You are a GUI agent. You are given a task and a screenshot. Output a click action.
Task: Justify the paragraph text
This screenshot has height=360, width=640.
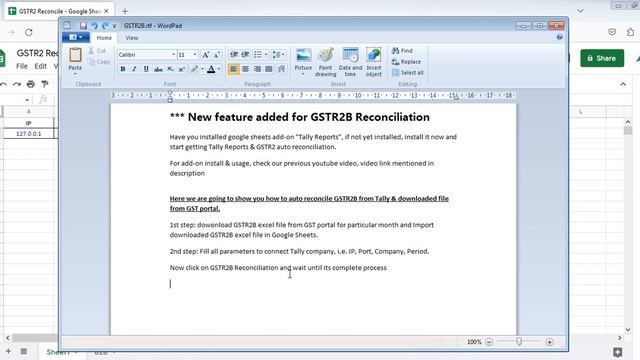point(269,69)
